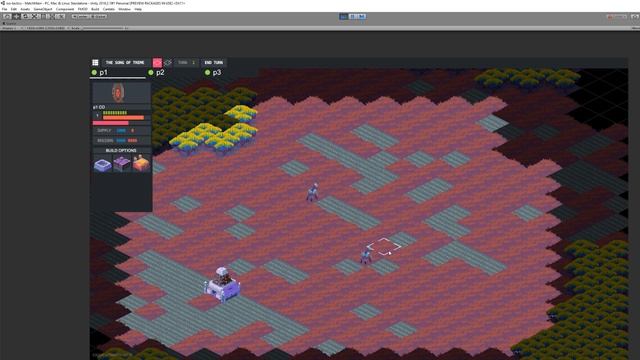The image size is (640, 360).
Task: Open the Assets menu
Action: (x=25, y=9)
